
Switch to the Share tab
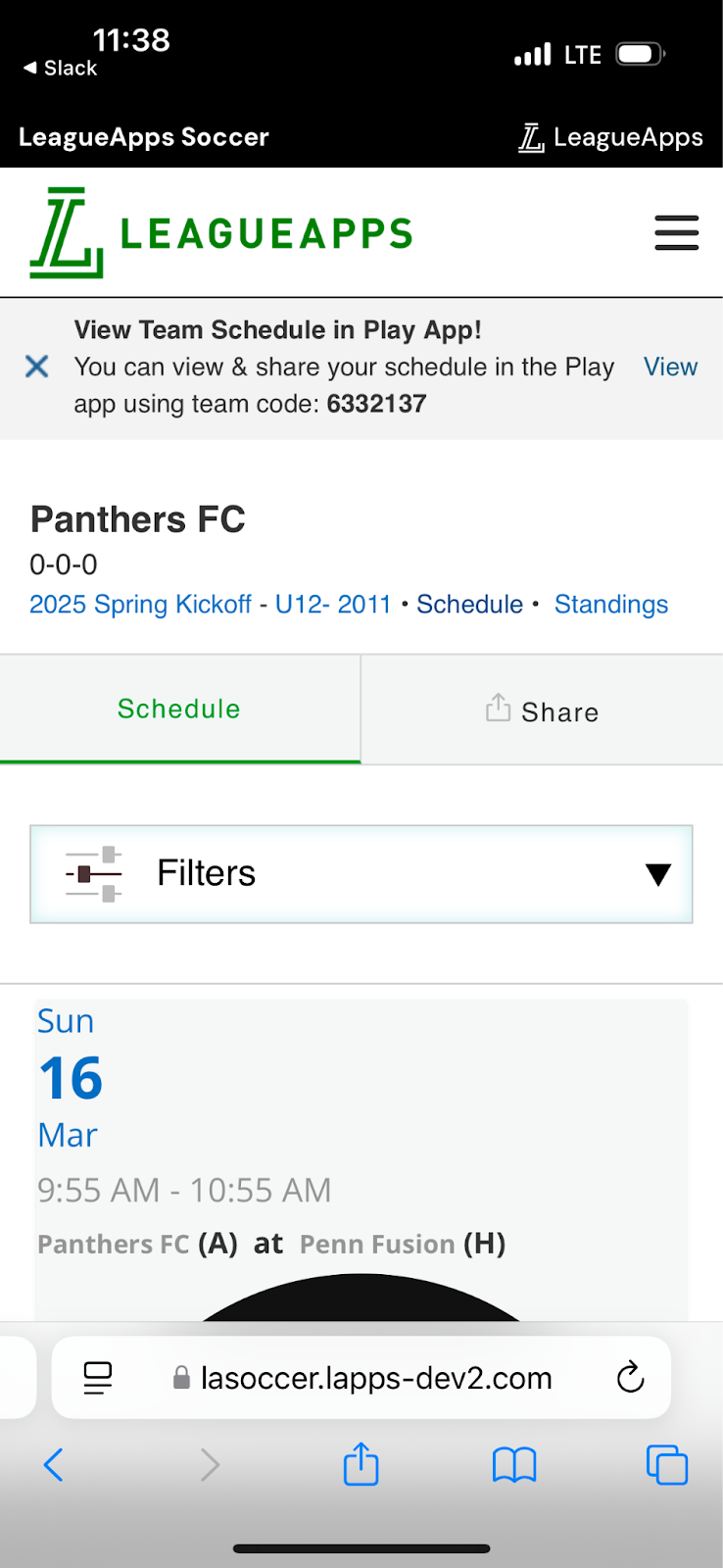[543, 710]
